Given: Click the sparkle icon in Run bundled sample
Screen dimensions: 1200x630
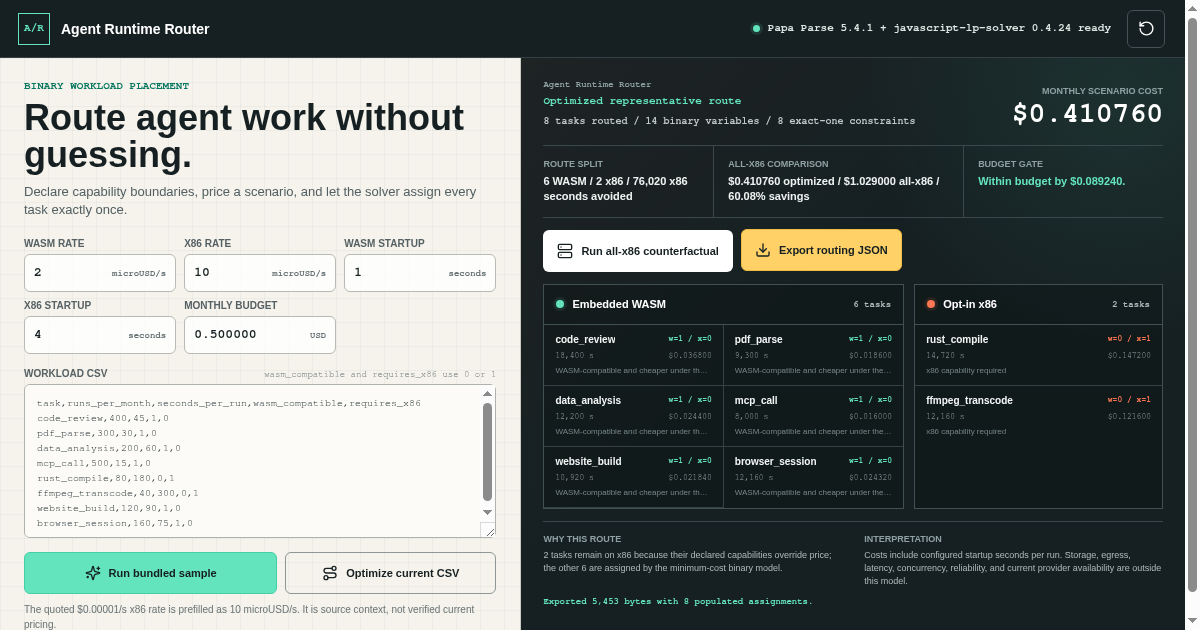Looking at the screenshot, I should click(x=93, y=573).
